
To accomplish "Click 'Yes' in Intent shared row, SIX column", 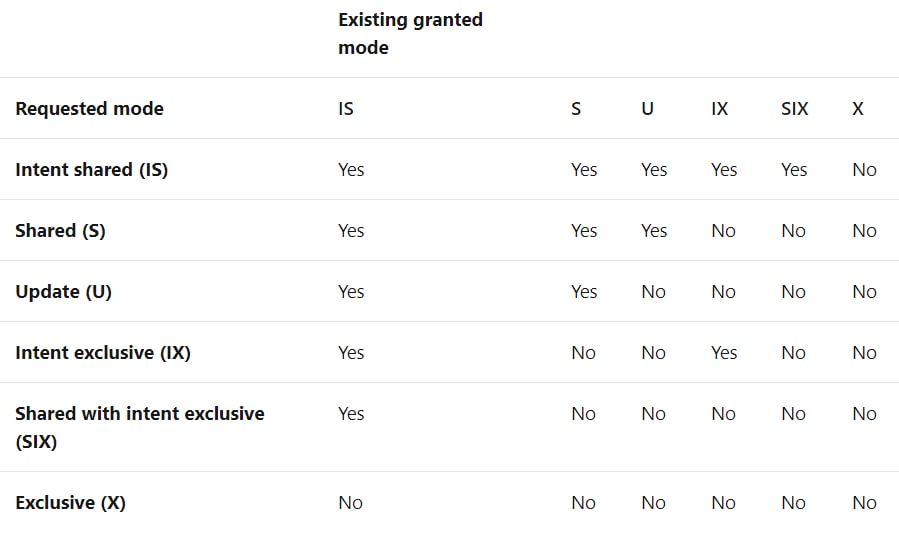I will 794,170.
